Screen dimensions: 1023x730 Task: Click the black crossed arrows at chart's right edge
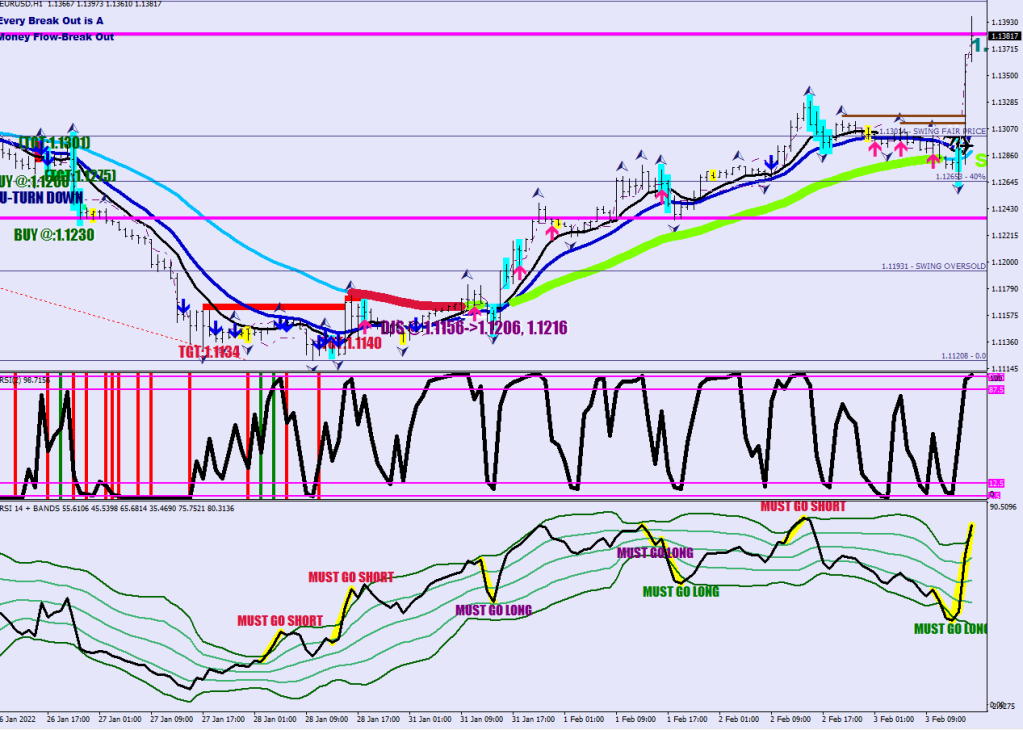(x=961, y=146)
